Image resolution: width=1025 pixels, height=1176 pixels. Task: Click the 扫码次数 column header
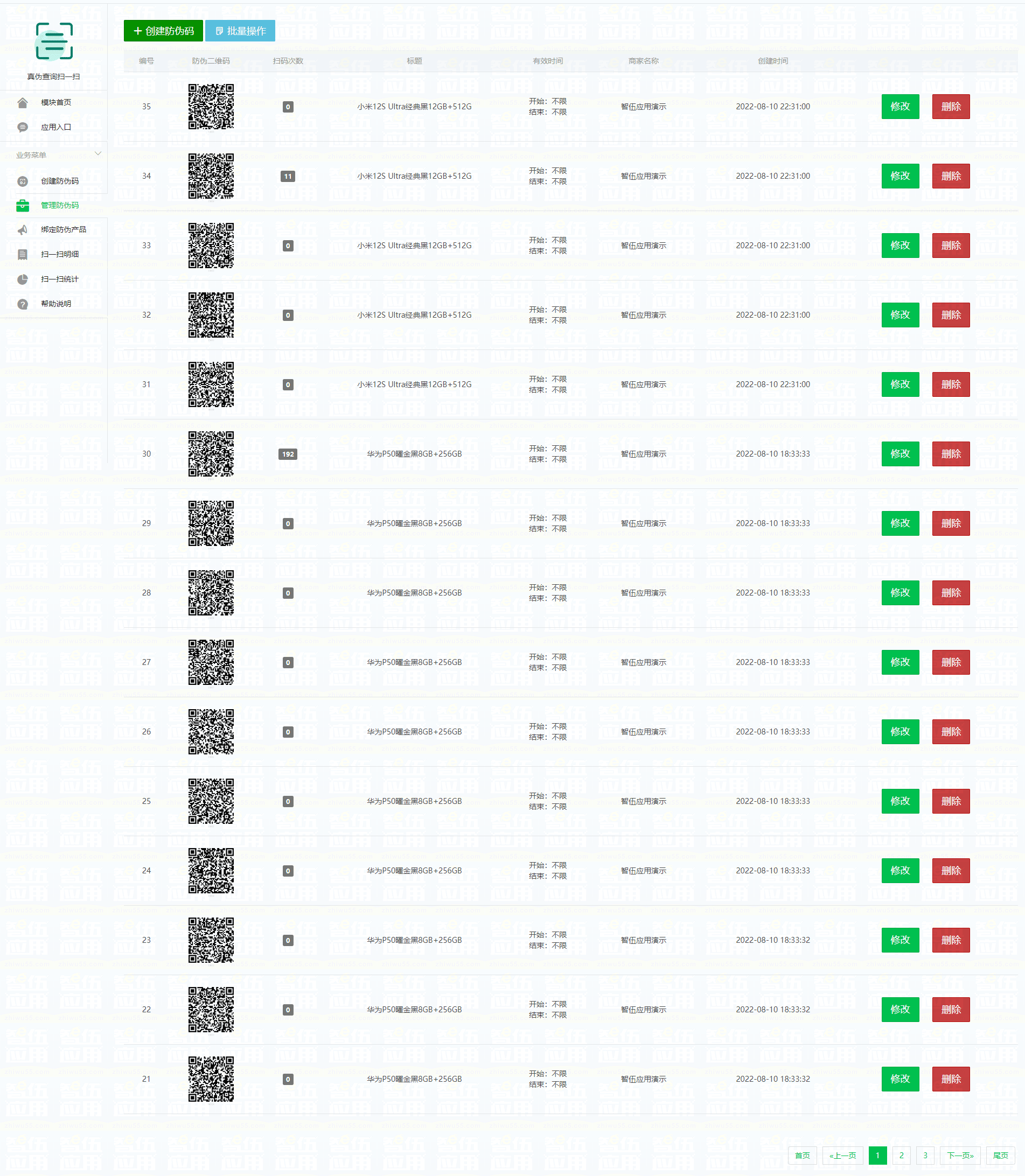point(288,61)
